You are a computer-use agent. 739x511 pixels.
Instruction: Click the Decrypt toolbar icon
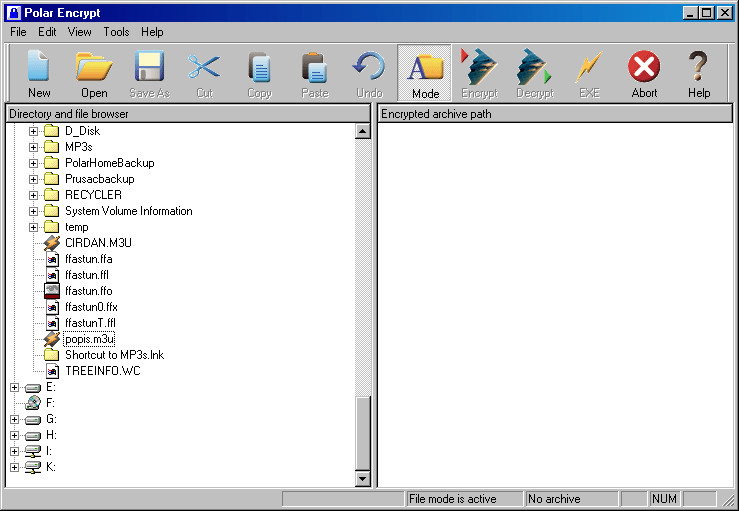(x=534, y=66)
